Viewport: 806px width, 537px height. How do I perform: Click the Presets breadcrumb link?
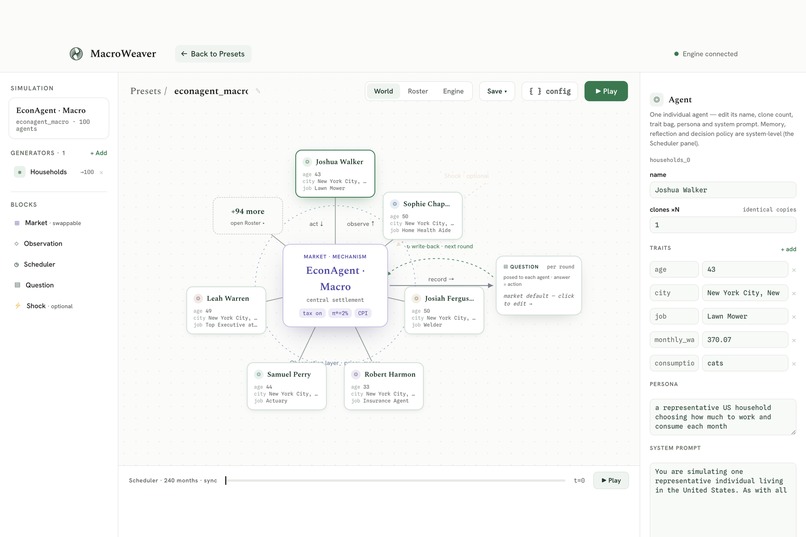145,91
